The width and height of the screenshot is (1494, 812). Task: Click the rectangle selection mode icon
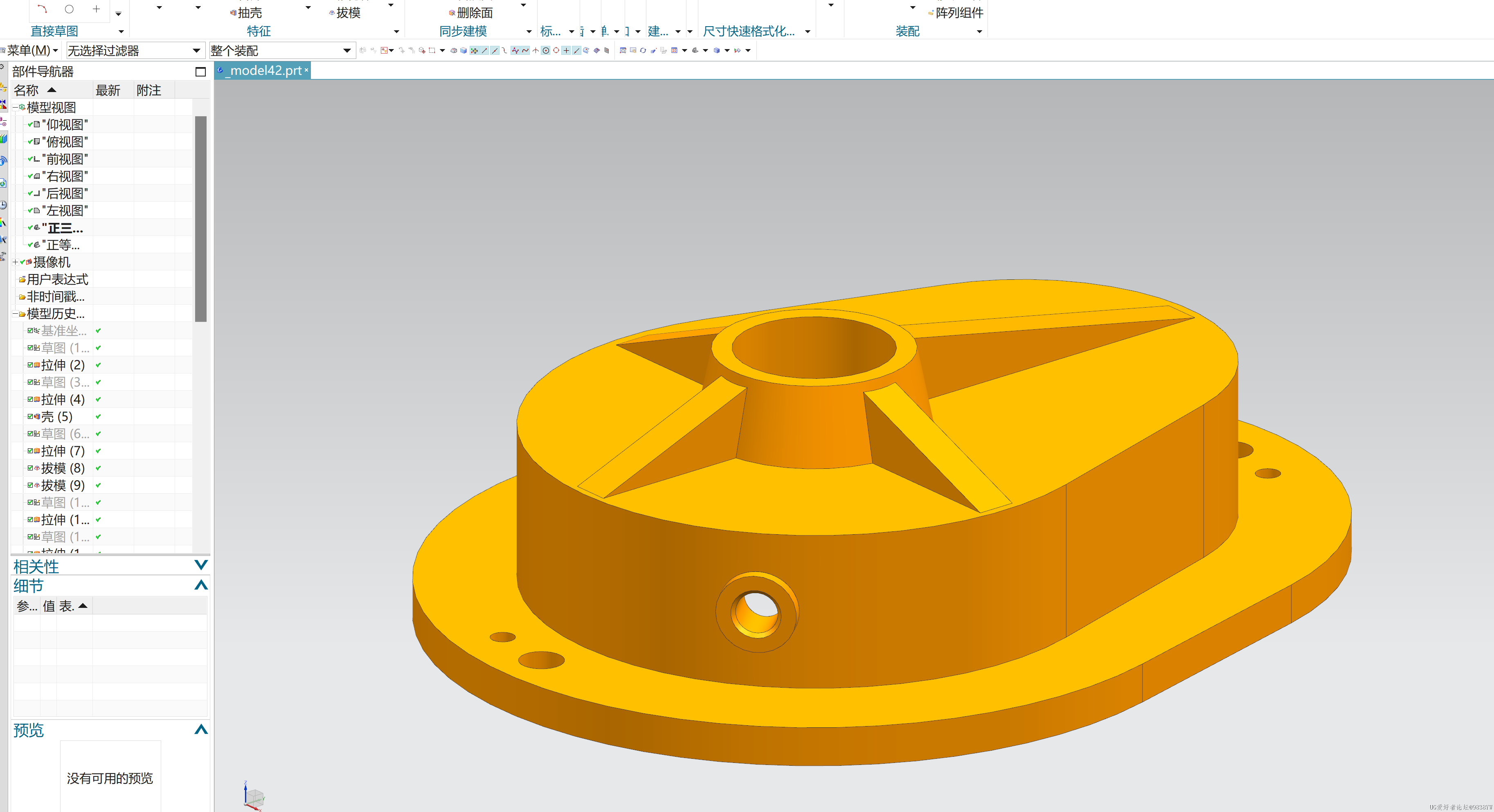tap(432, 50)
